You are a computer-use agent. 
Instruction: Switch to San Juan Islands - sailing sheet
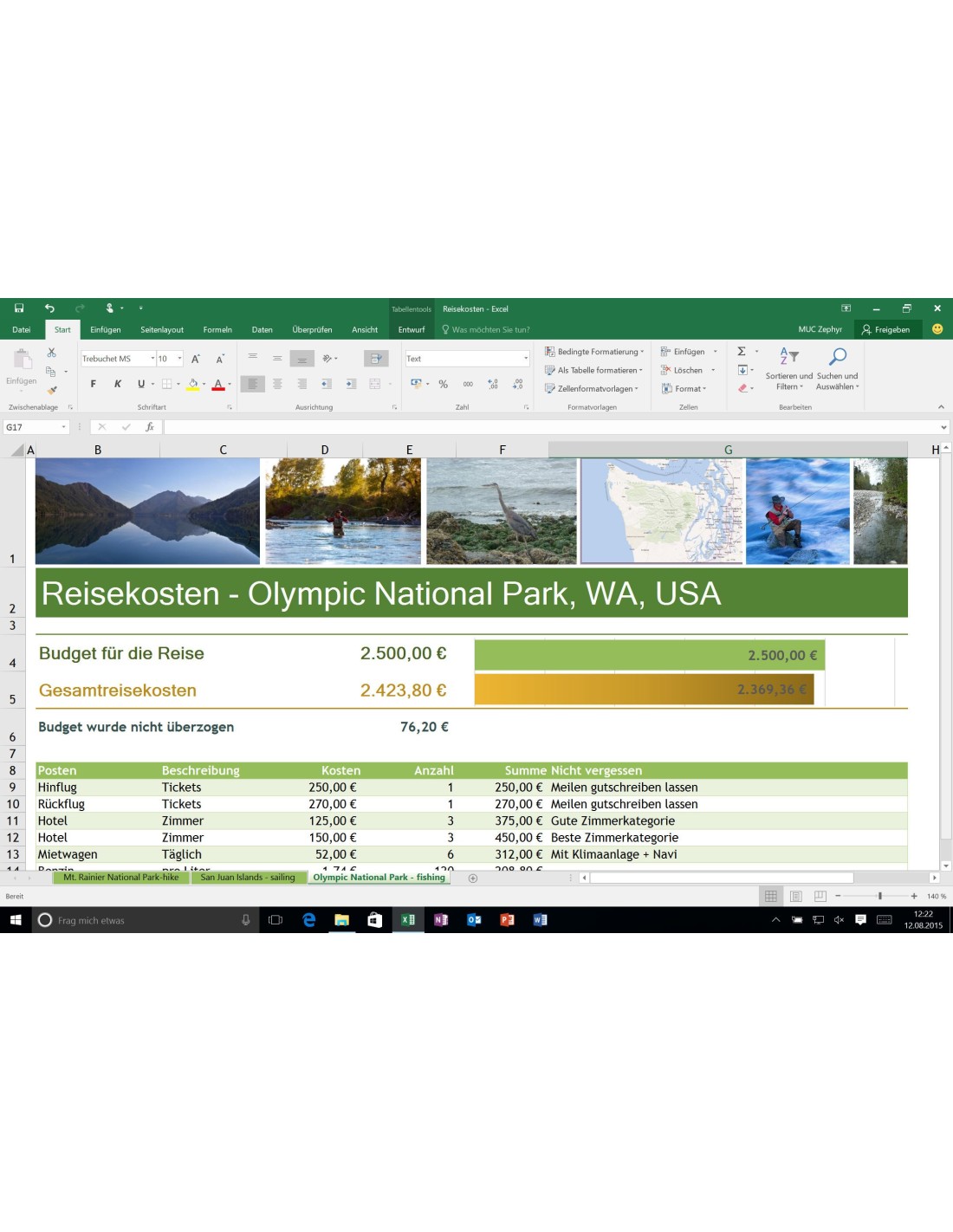pyautogui.click(x=248, y=878)
